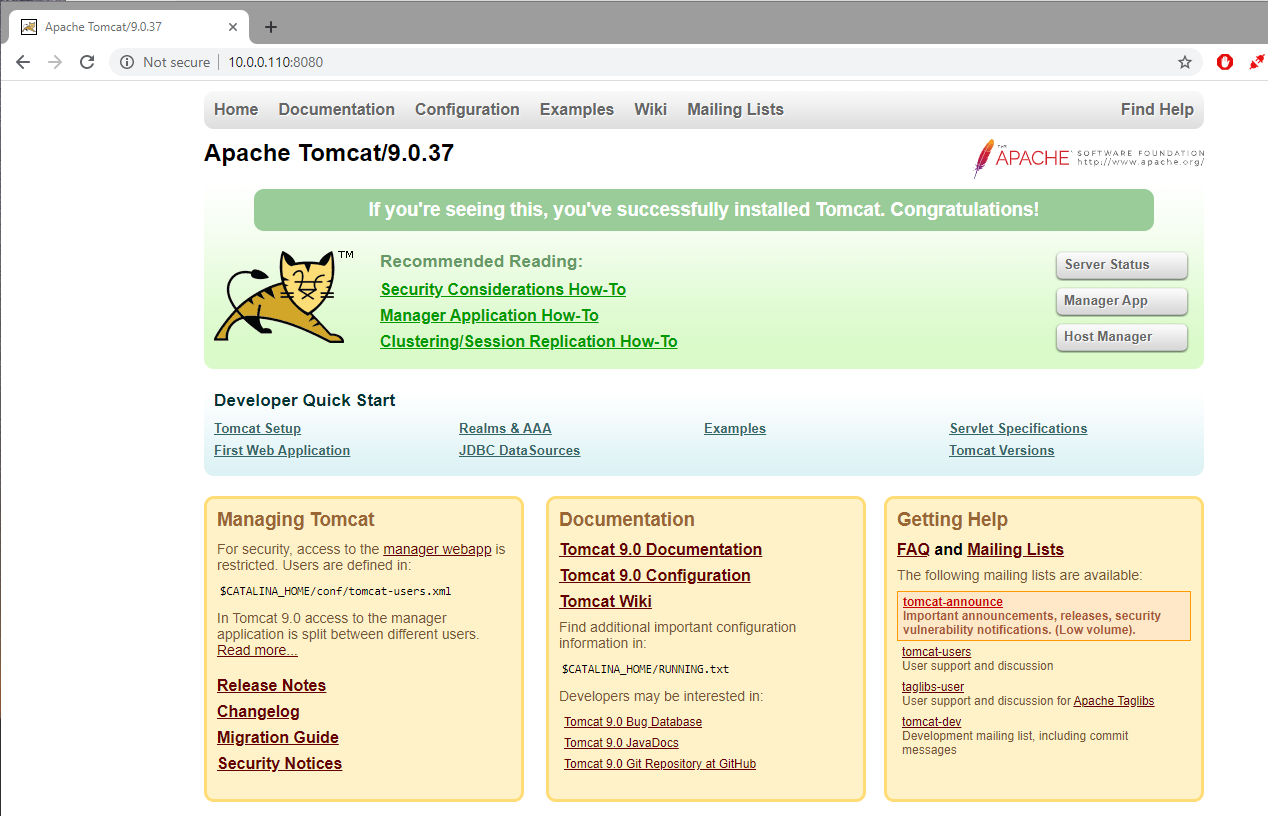Open the Tomcat 9.0 JavaDocs link
Screen dimensions: 1268x816
(x=621, y=743)
